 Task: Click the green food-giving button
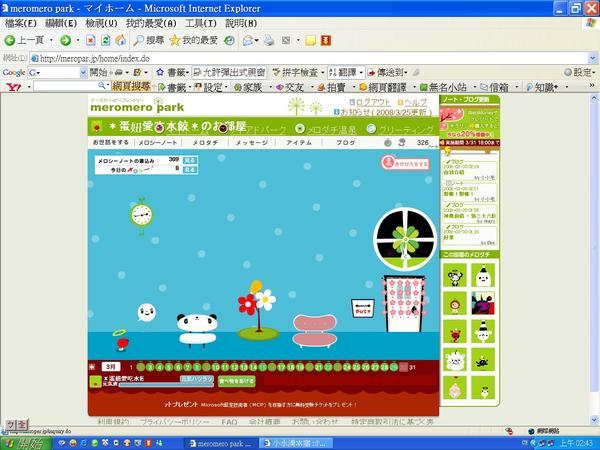237,381
